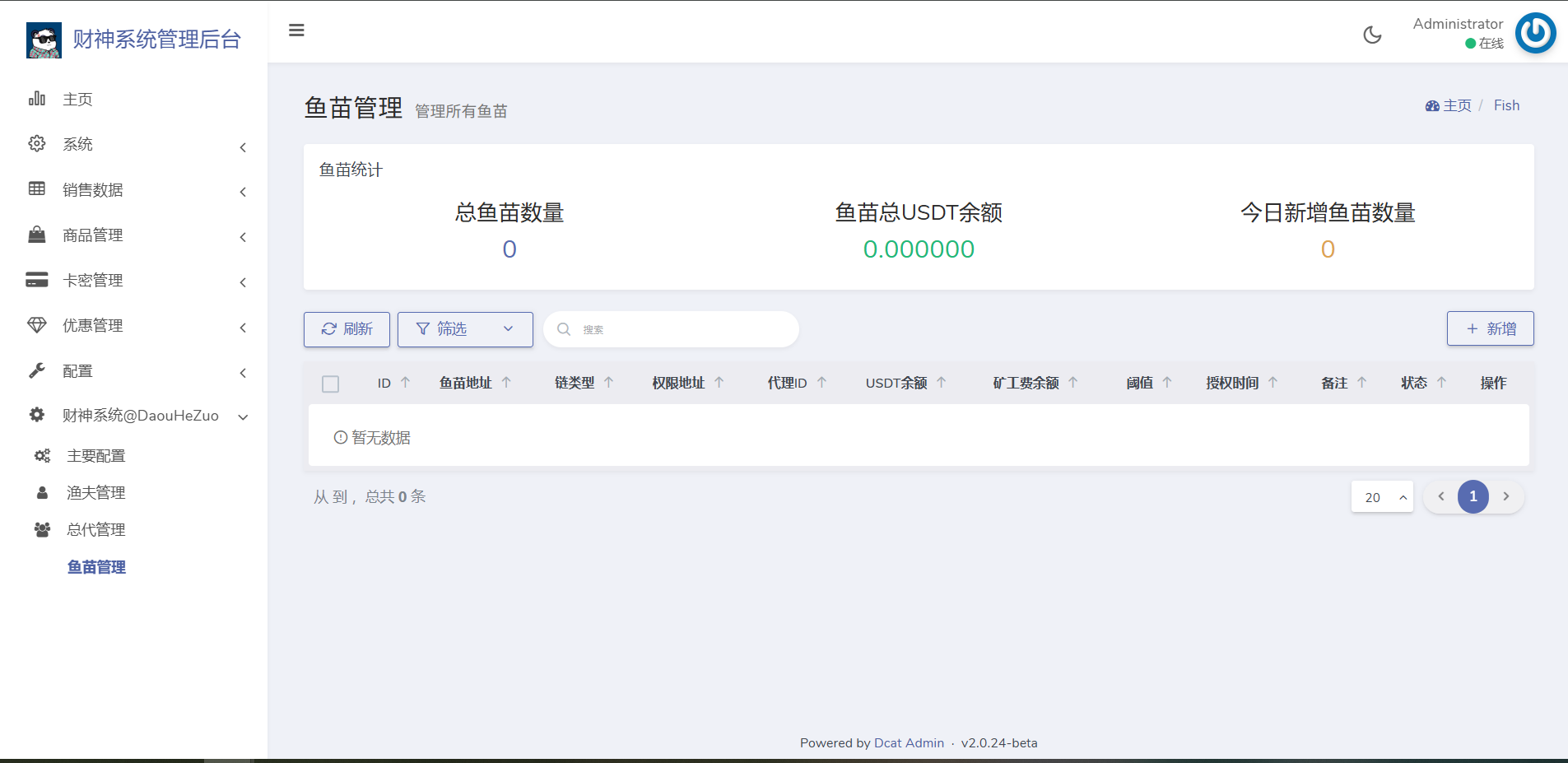Click the Administrator power avatar icon
Screen dimensions: 1568x763
click(1535, 34)
